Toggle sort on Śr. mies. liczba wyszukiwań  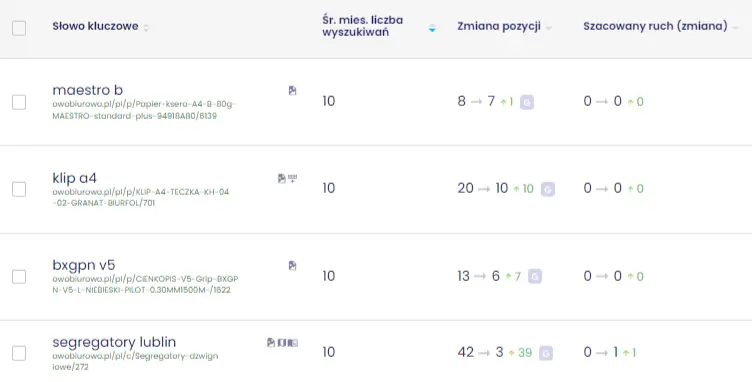[x=432, y=28]
